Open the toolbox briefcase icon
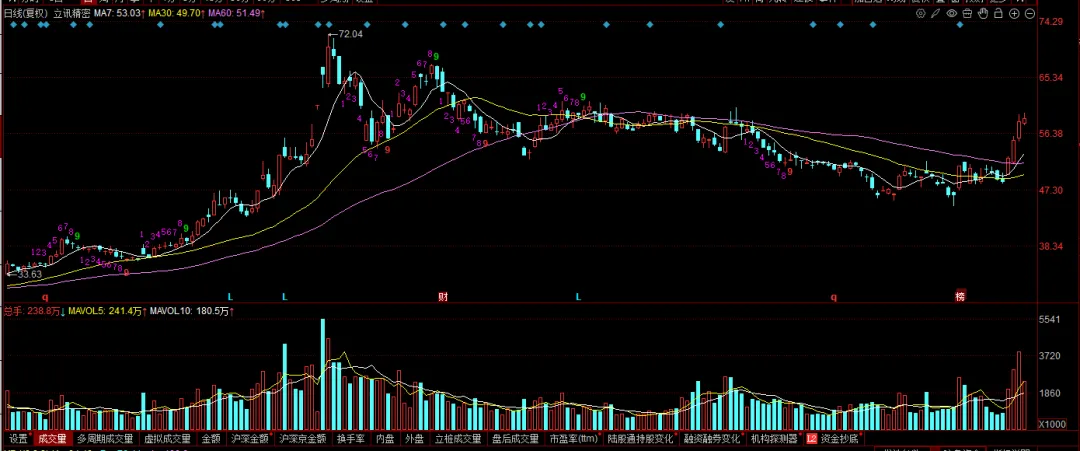This screenshot has width=1080, height=451. point(967,13)
